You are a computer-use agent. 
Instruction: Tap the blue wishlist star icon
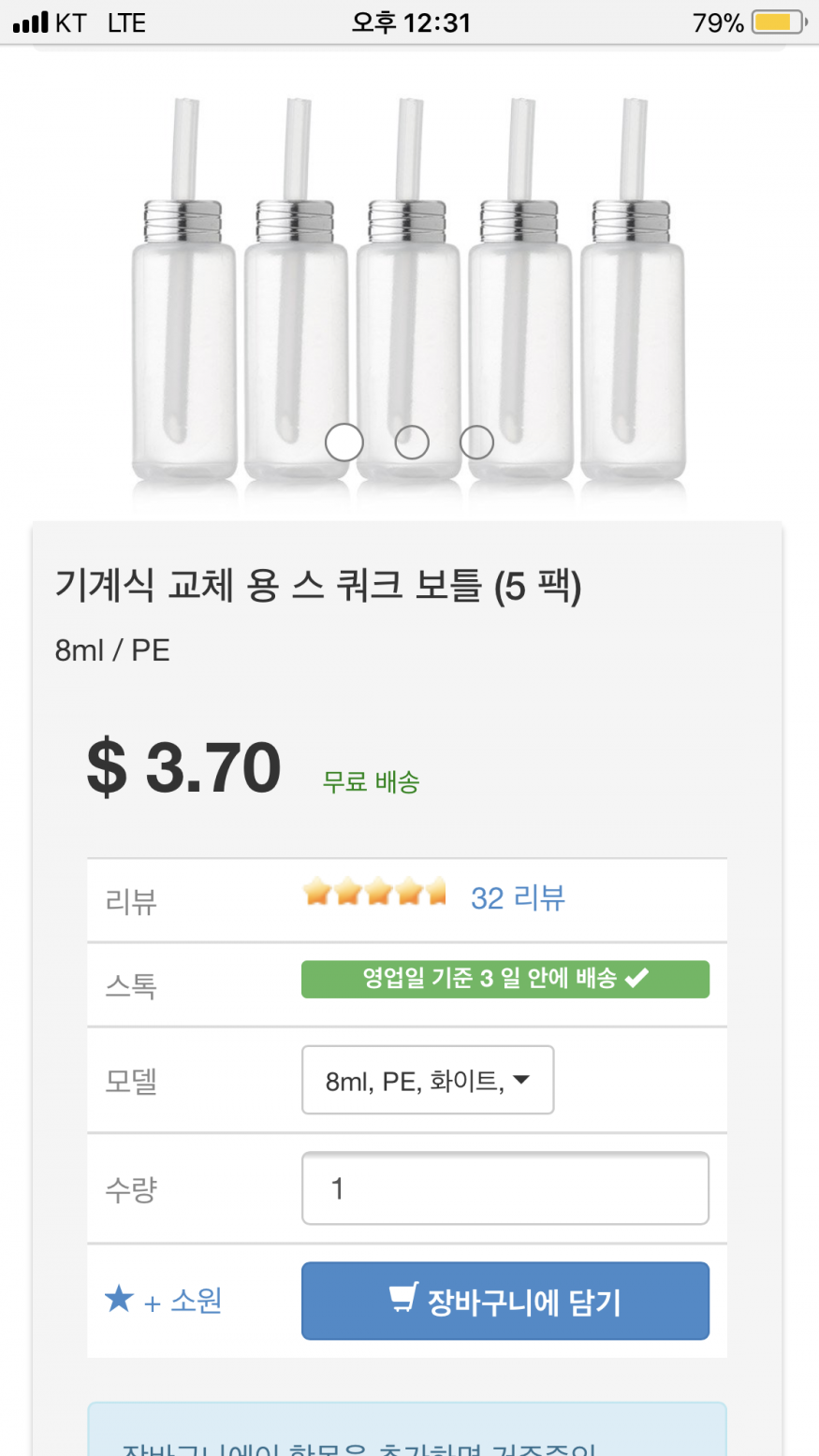[x=119, y=1299]
